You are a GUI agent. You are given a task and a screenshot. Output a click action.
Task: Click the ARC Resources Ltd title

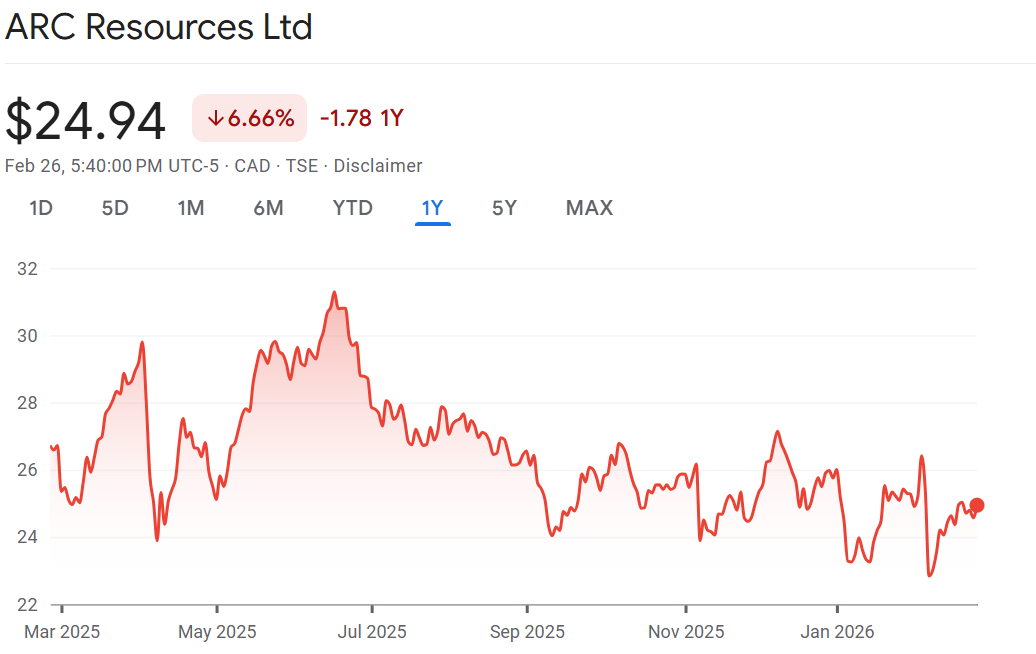coord(159,27)
